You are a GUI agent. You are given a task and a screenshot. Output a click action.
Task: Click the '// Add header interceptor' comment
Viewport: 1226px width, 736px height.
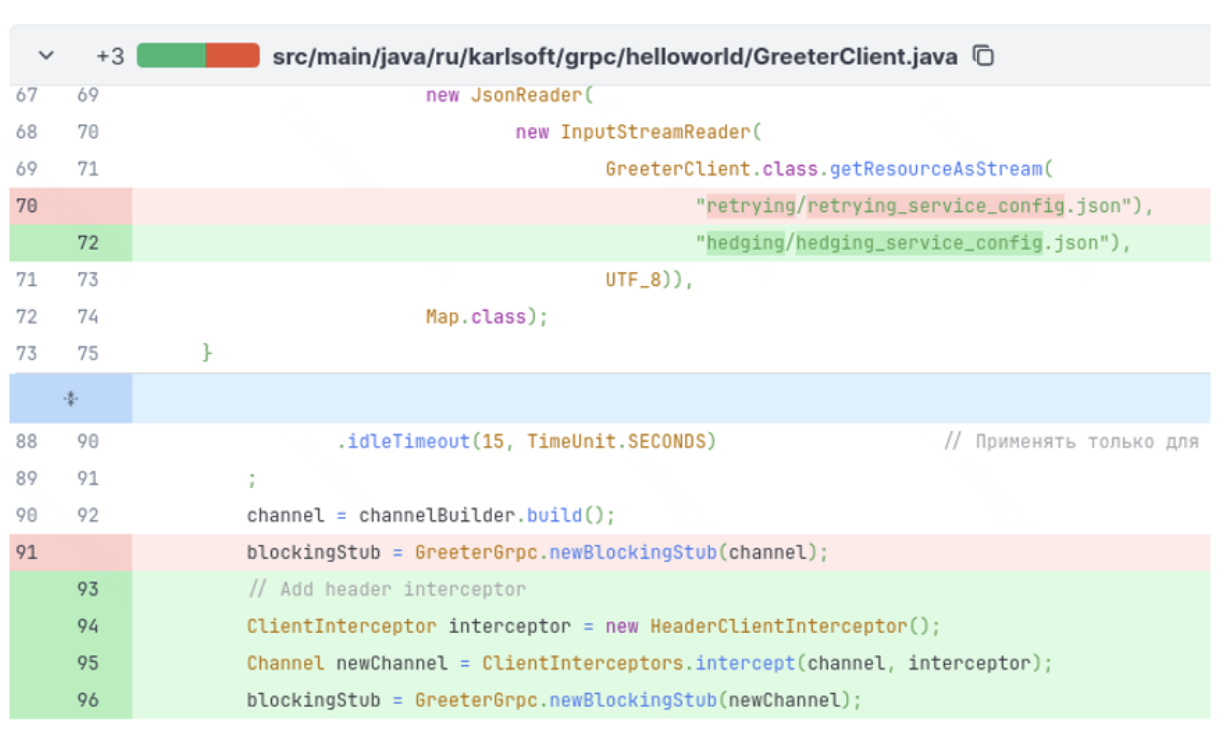(386, 589)
